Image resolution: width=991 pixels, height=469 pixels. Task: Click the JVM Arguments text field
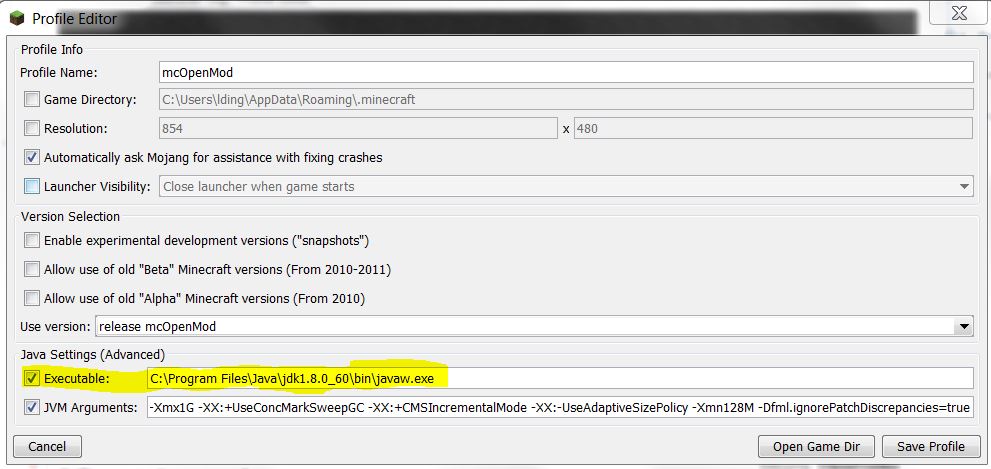[x=560, y=408]
